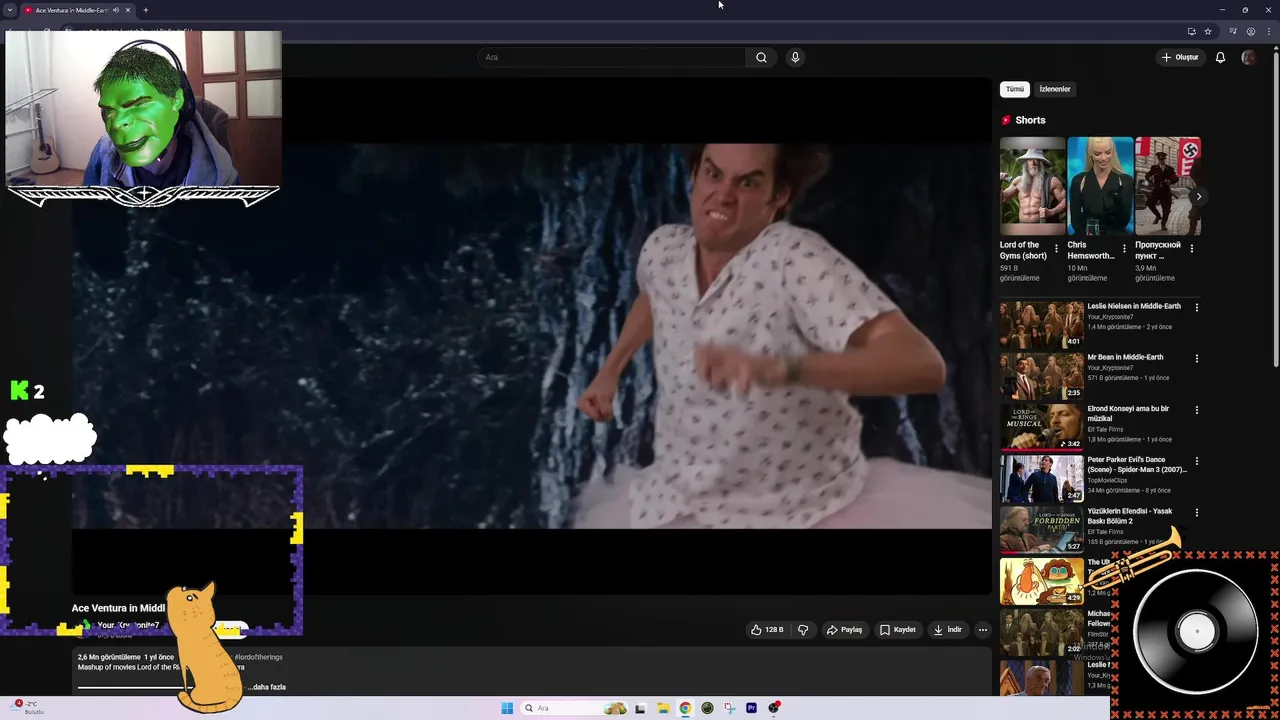Open menu for Elrond Konseyi video

pyautogui.click(x=1196, y=410)
